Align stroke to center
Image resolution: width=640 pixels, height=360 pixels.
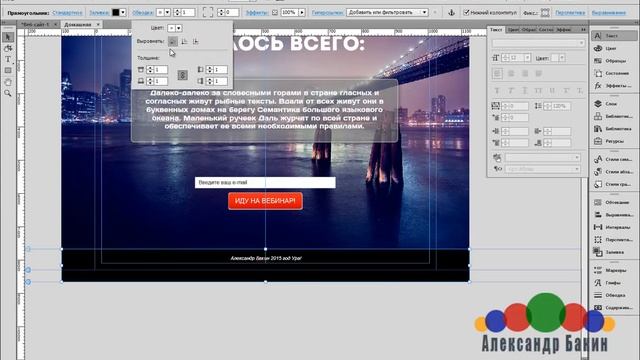pyautogui.click(x=184, y=41)
